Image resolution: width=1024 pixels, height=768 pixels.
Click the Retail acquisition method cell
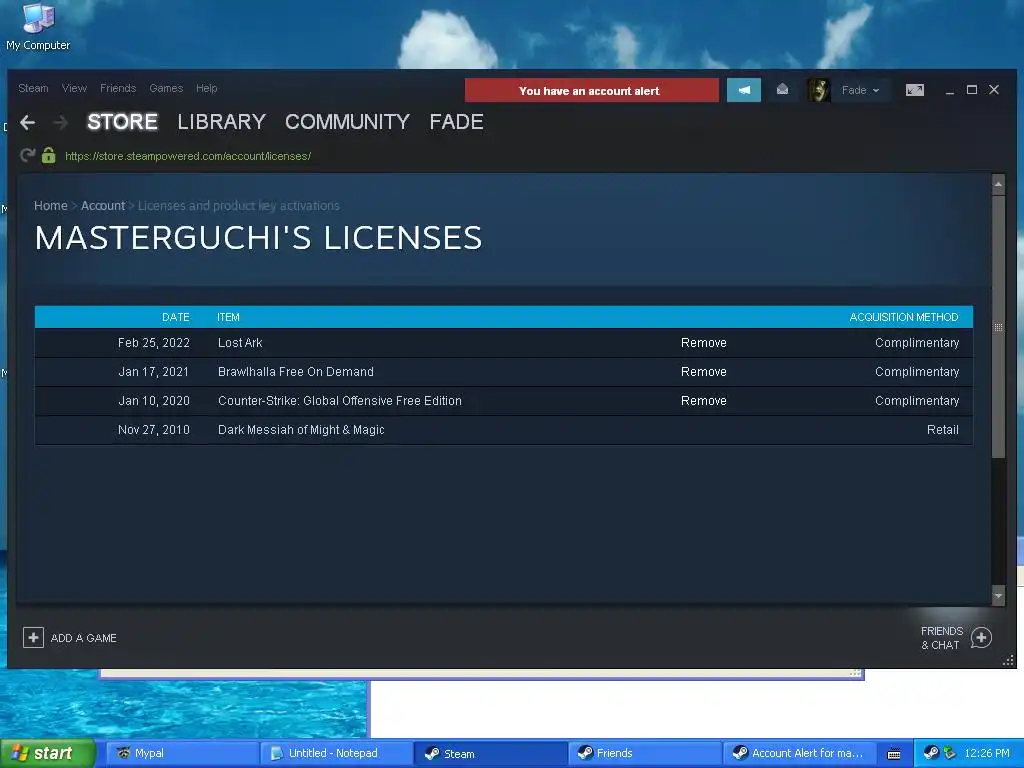click(942, 430)
